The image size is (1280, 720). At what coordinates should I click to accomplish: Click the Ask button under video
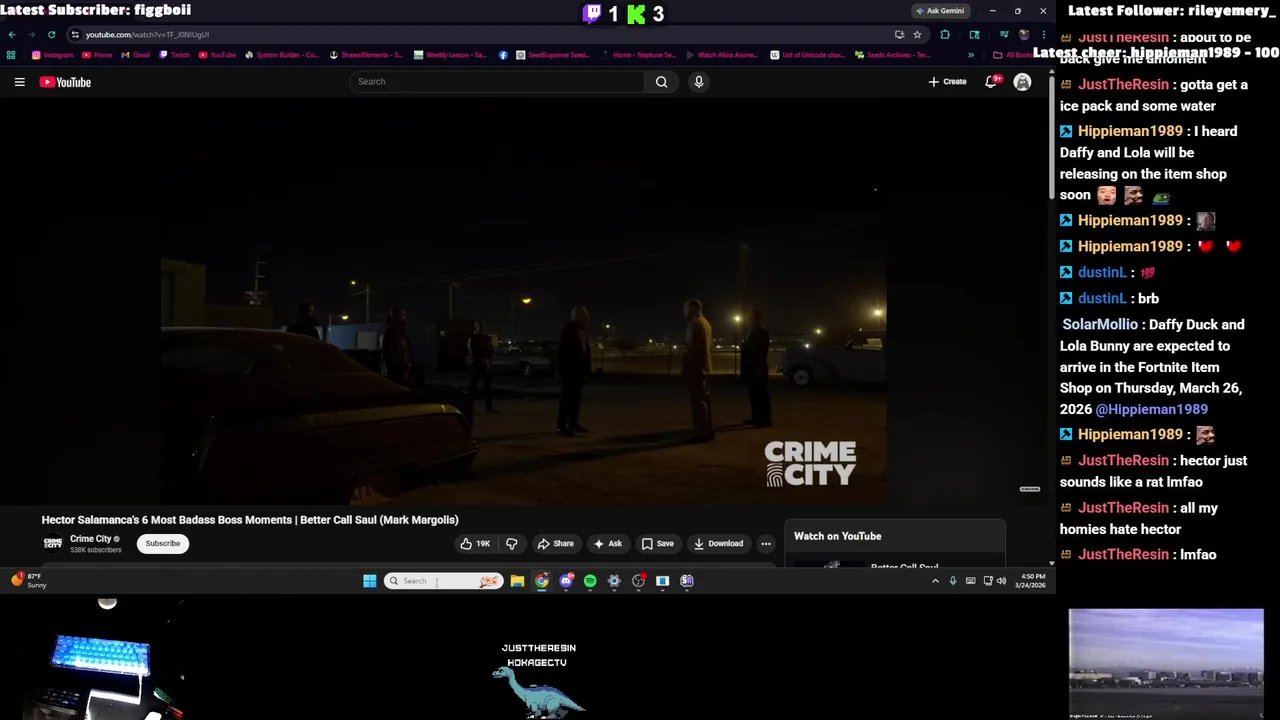(x=608, y=544)
